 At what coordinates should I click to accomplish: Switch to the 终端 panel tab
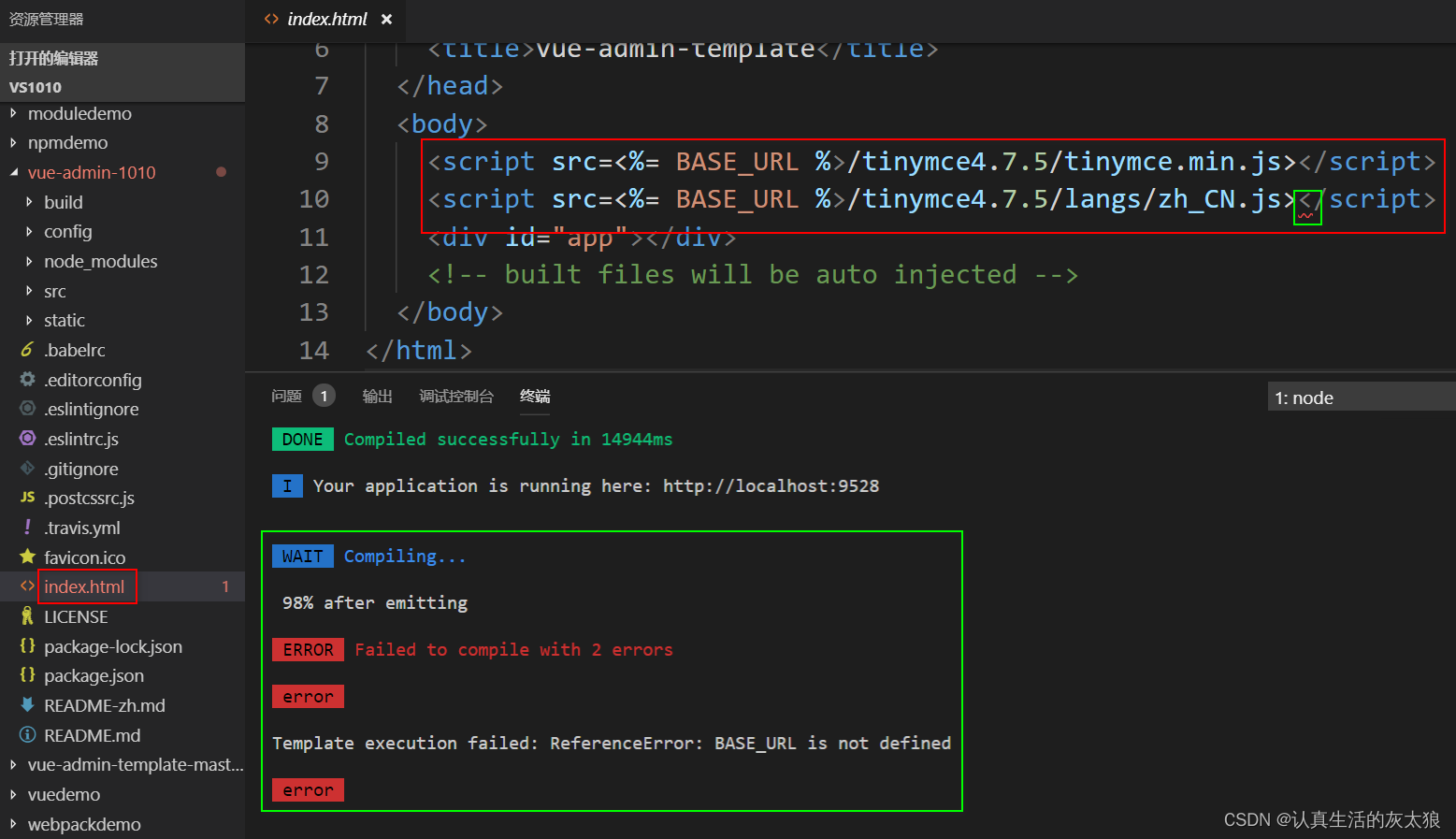(535, 396)
